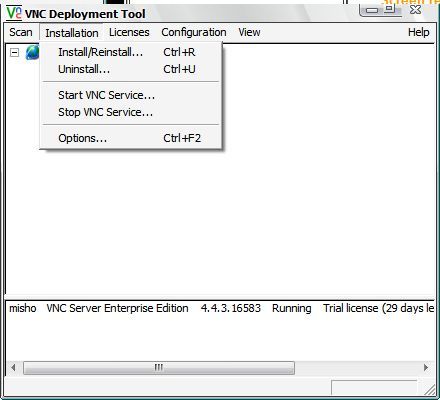Open Options... from the Installation menu
Image resolution: width=440 pixels, height=400 pixels.
pyautogui.click(x=131, y=138)
